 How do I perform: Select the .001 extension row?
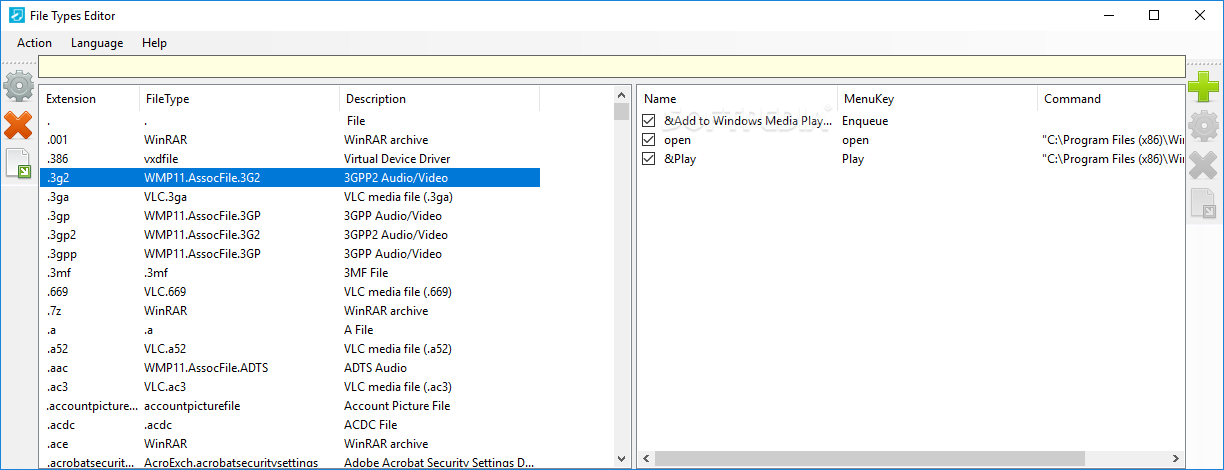[x=290, y=140]
